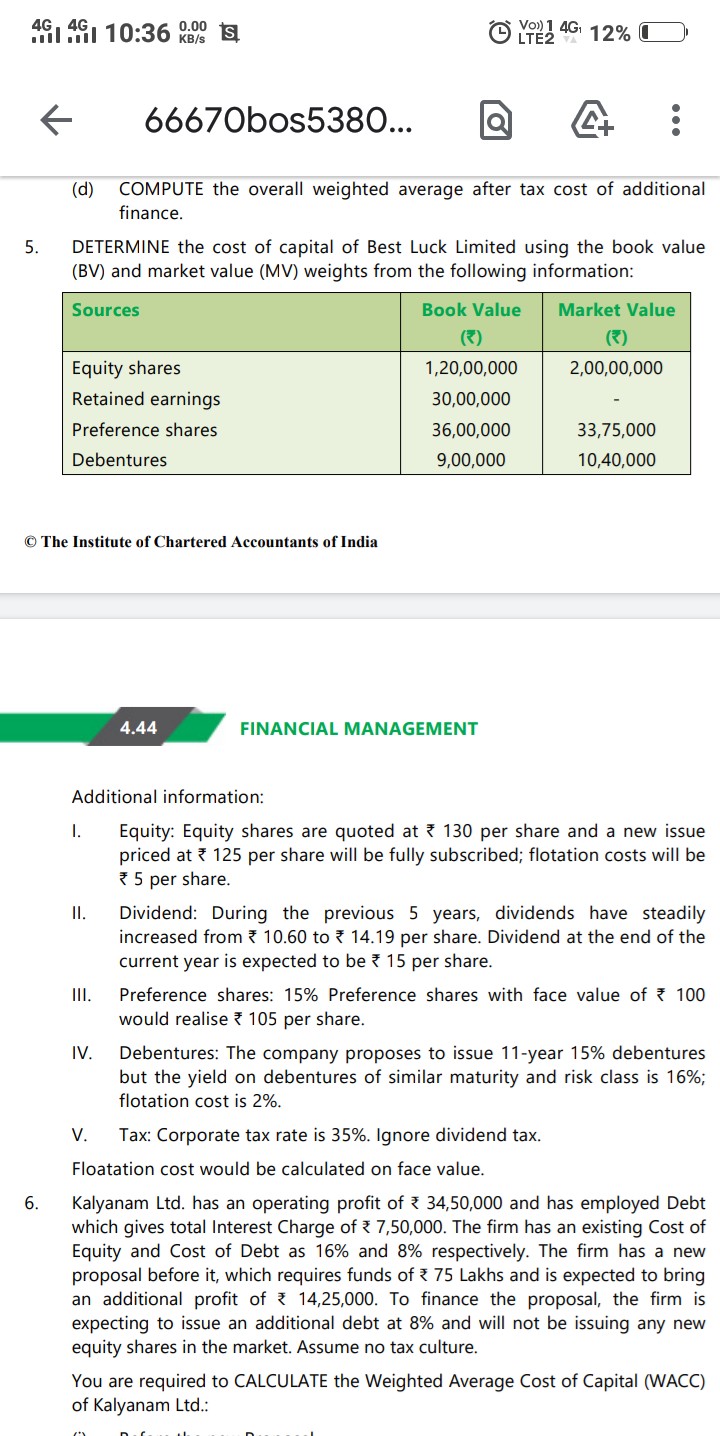Open the three-dot more options menu
720x1436 pixels.
point(676,121)
